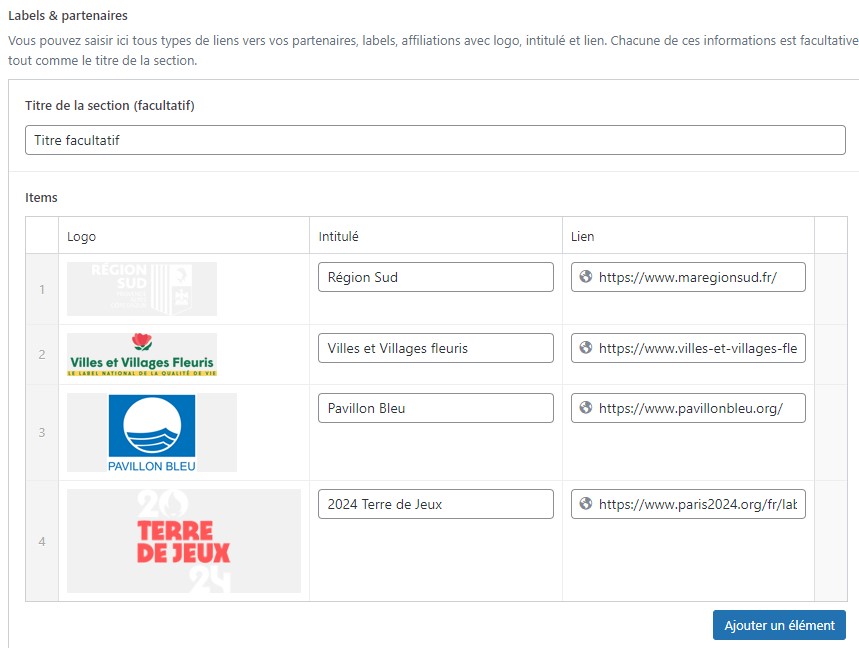
Task: Click the globe icon in the Terre de Jeux link field
Action: click(586, 505)
